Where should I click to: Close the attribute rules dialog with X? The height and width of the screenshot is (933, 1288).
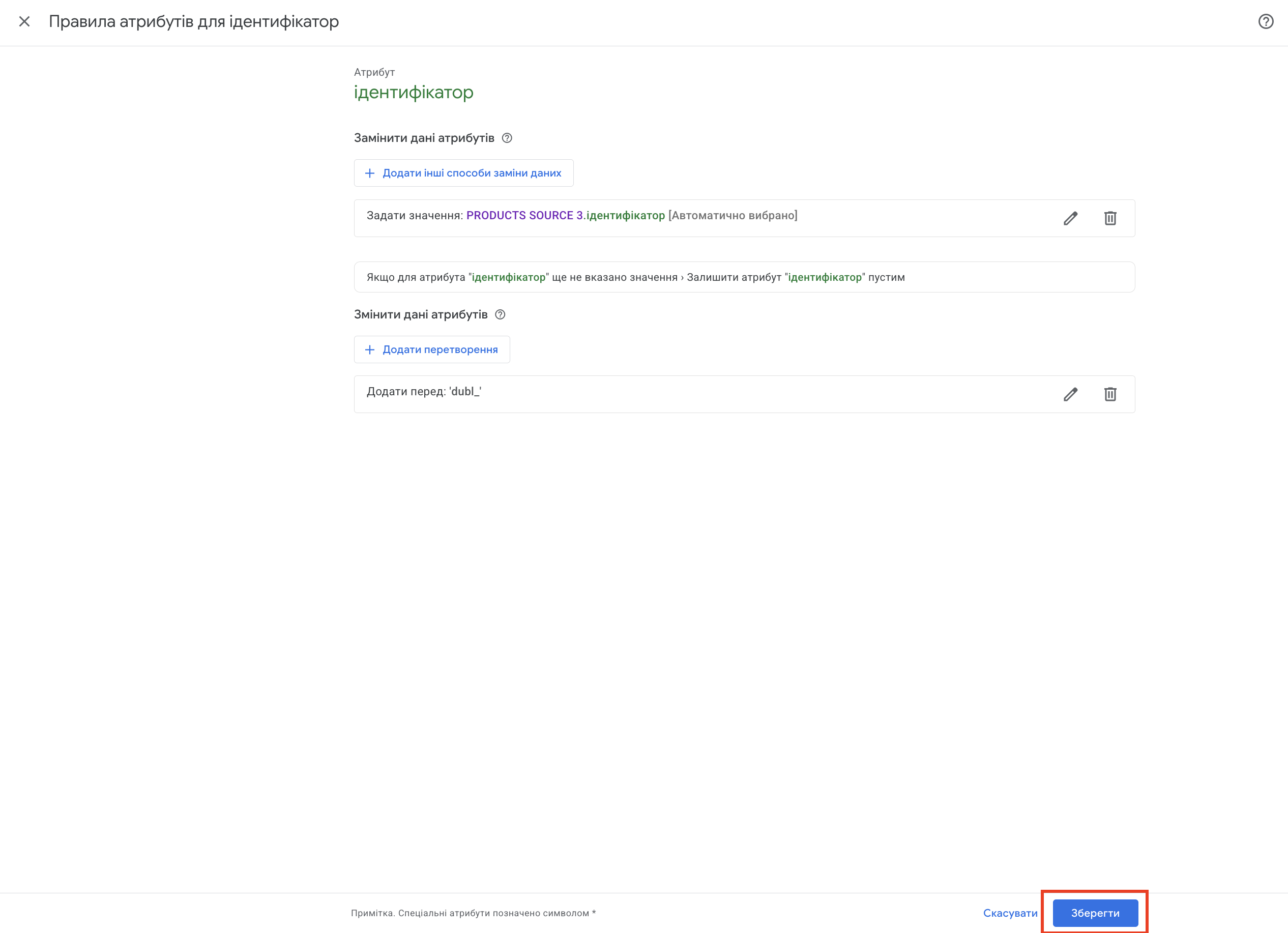coord(24,21)
